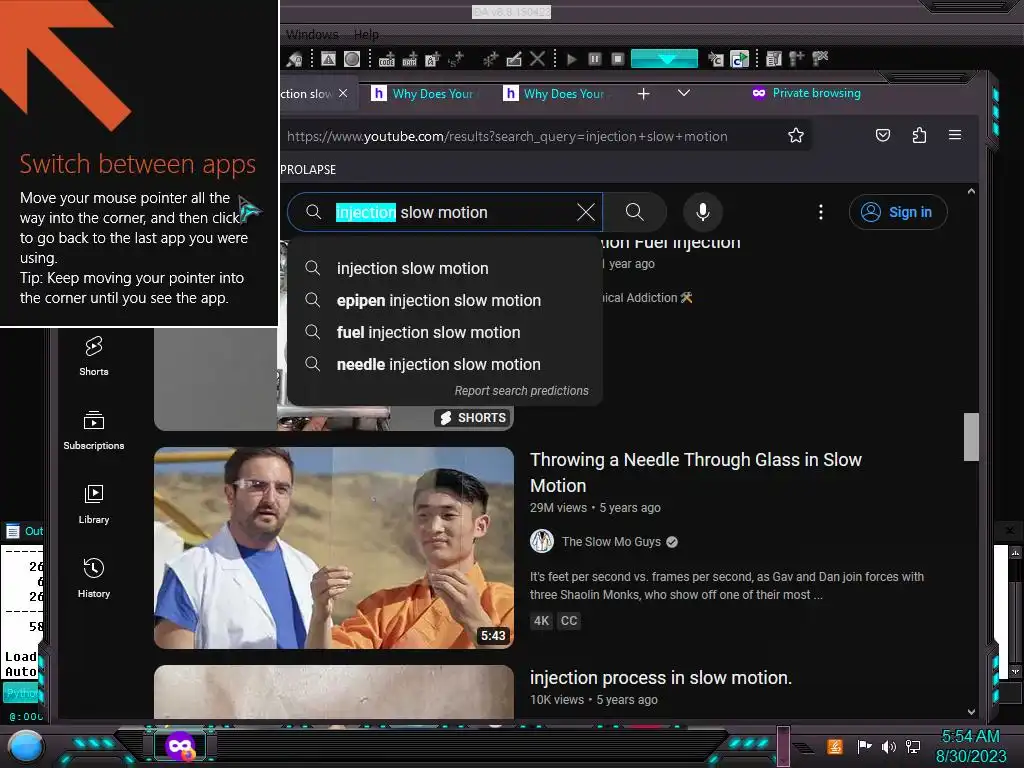
Task: Open Subscriptions in YouTube sidebar
Action: (93, 430)
